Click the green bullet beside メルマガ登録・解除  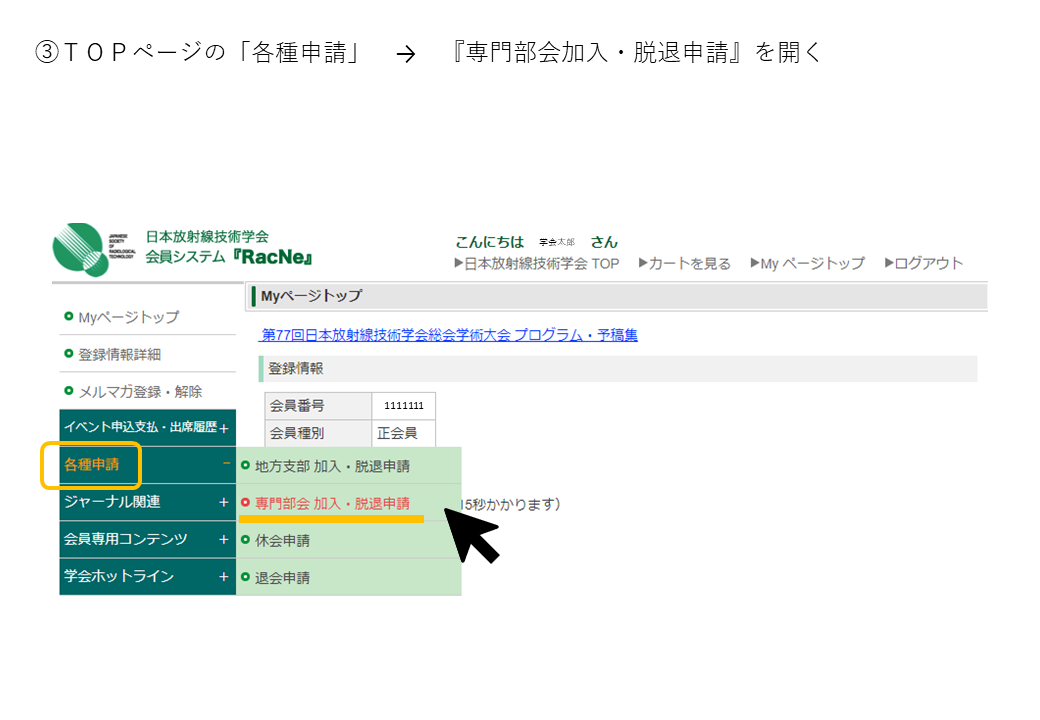[x=68, y=391]
